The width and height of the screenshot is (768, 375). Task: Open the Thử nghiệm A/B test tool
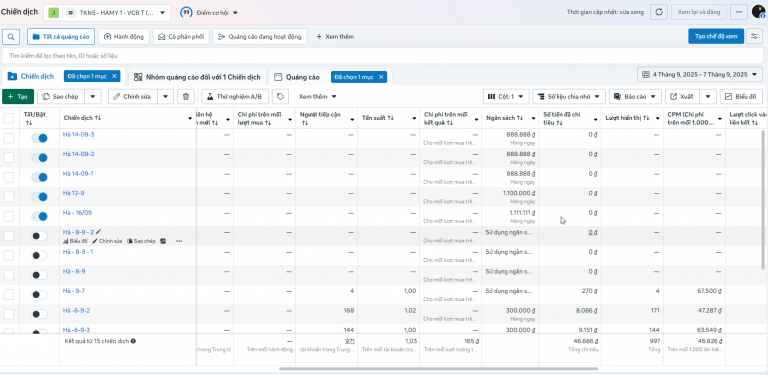pyautogui.click(x=235, y=96)
